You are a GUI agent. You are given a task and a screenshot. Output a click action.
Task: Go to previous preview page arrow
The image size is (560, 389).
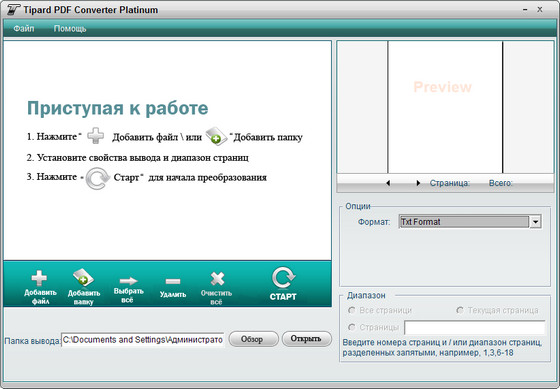388,183
